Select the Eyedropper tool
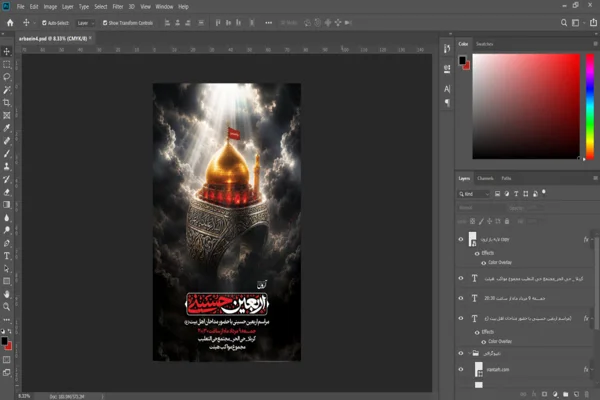The height and width of the screenshot is (400, 600). [x=7, y=128]
